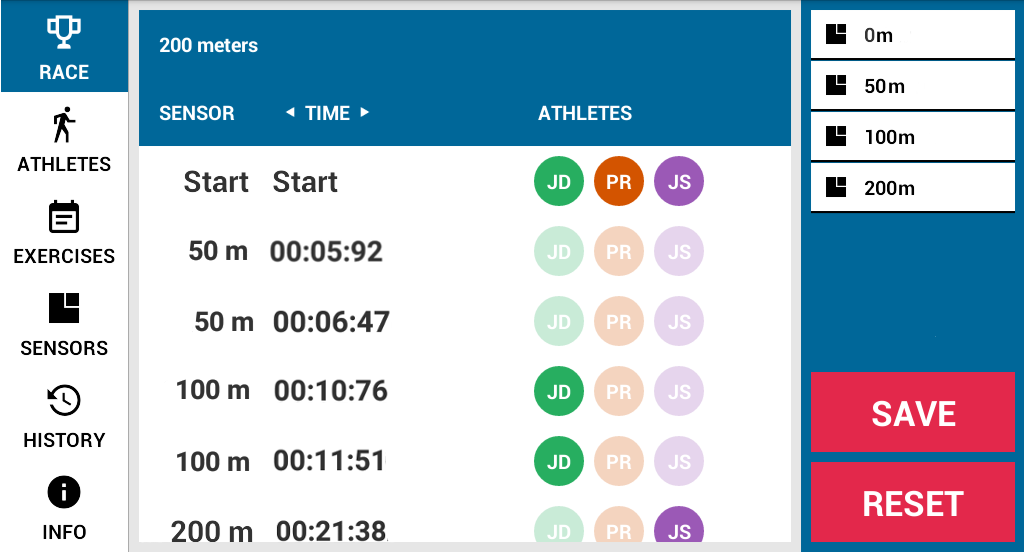The width and height of the screenshot is (1024, 552).
Task: Select the 50m sensor list item
Action: coord(912,86)
